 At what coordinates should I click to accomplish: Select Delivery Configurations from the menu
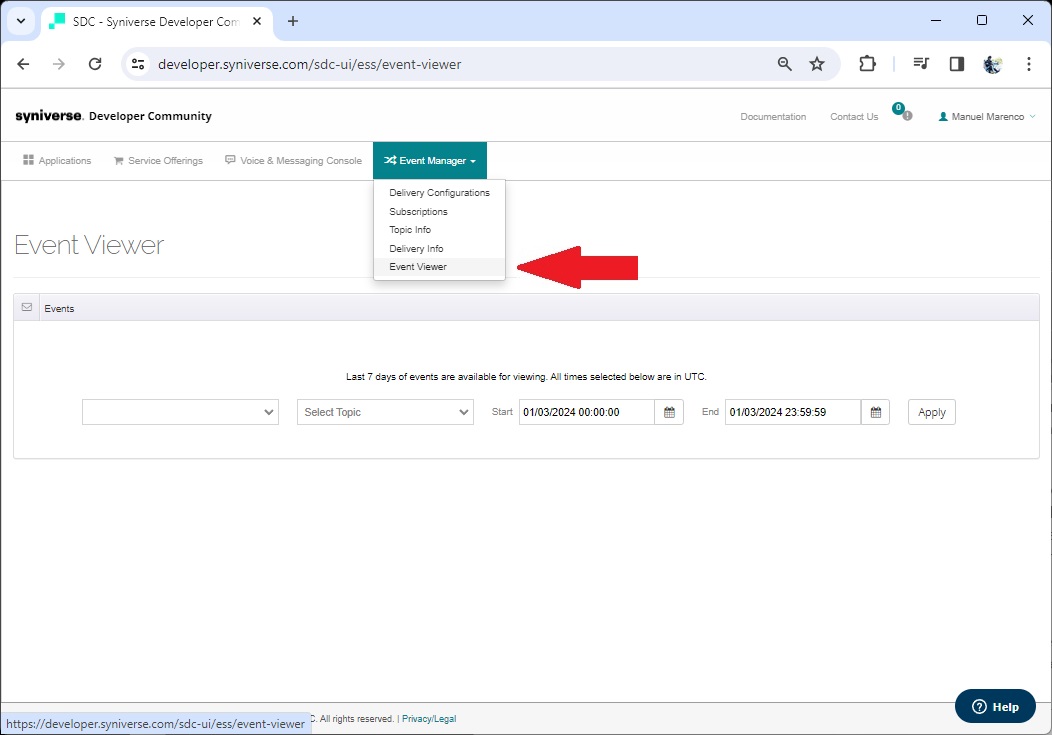(439, 192)
